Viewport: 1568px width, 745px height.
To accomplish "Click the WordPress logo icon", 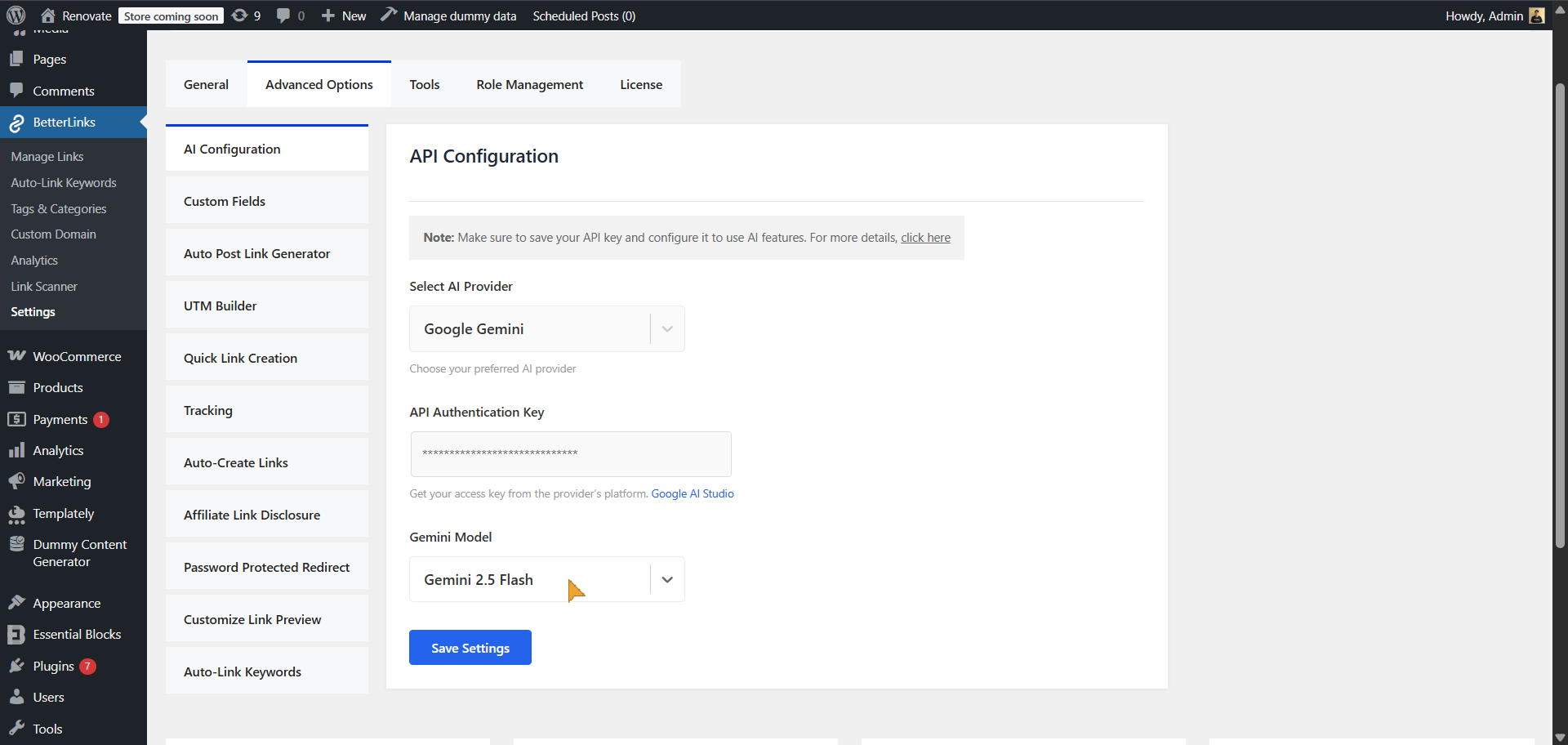I will click(x=16, y=15).
